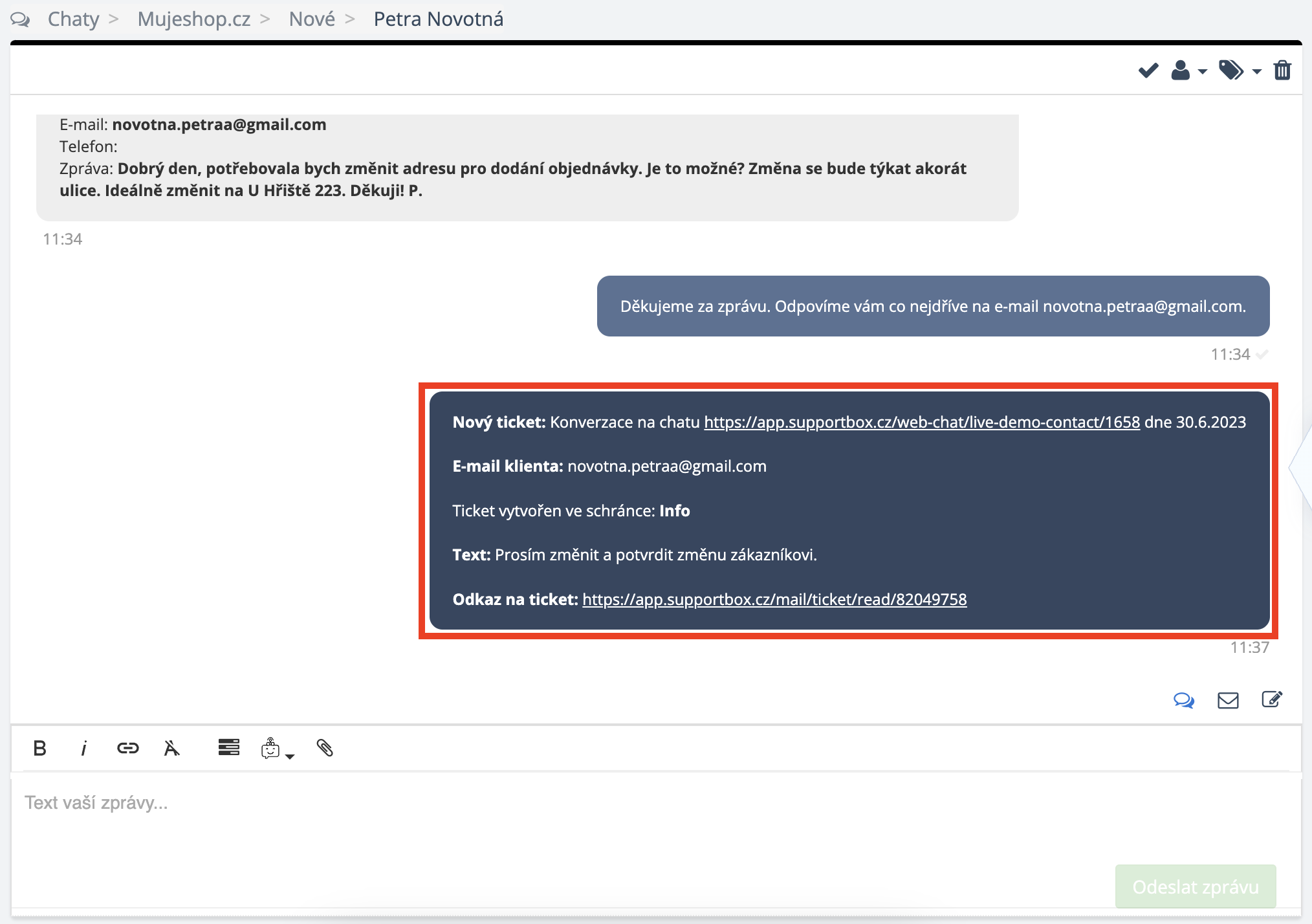This screenshot has width=1312, height=924.
Task: Expand the assignee dropdown arrow
Action: (1203, 72)
